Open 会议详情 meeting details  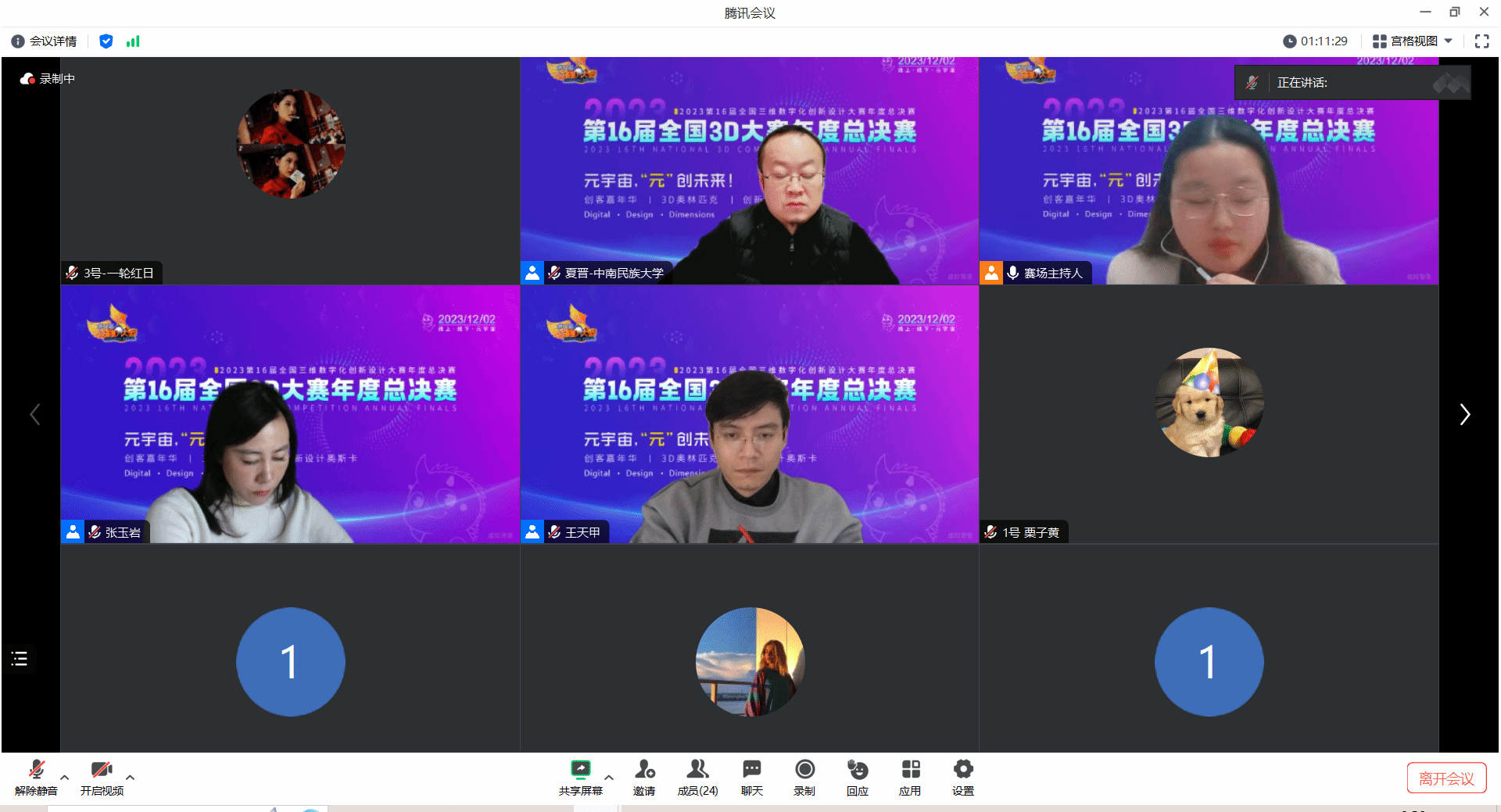pos(45,41)
